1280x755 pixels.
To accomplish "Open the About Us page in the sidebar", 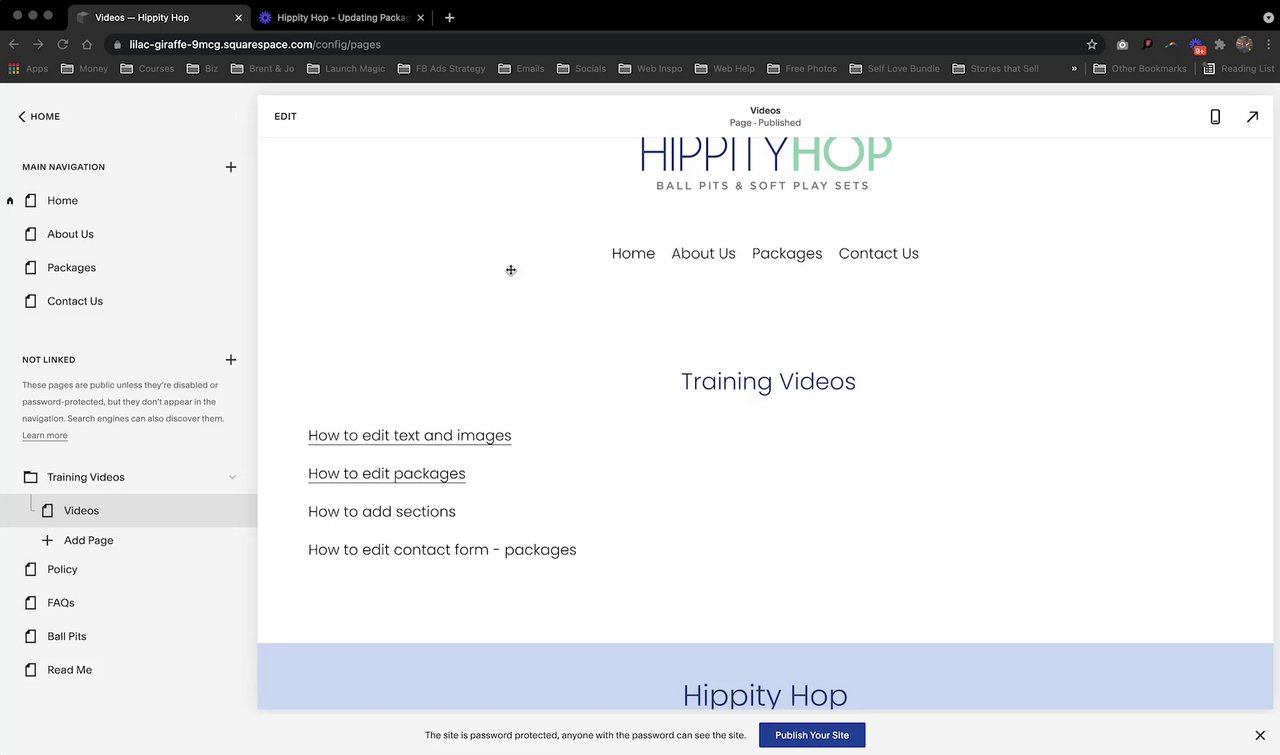I will pos(70,234).
